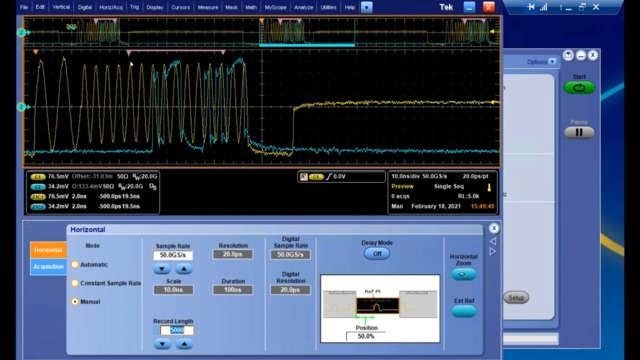This screenshot has height=360, width=640.
Task: Toggle Delay Mode Off button
Action: tap(377, 253)
